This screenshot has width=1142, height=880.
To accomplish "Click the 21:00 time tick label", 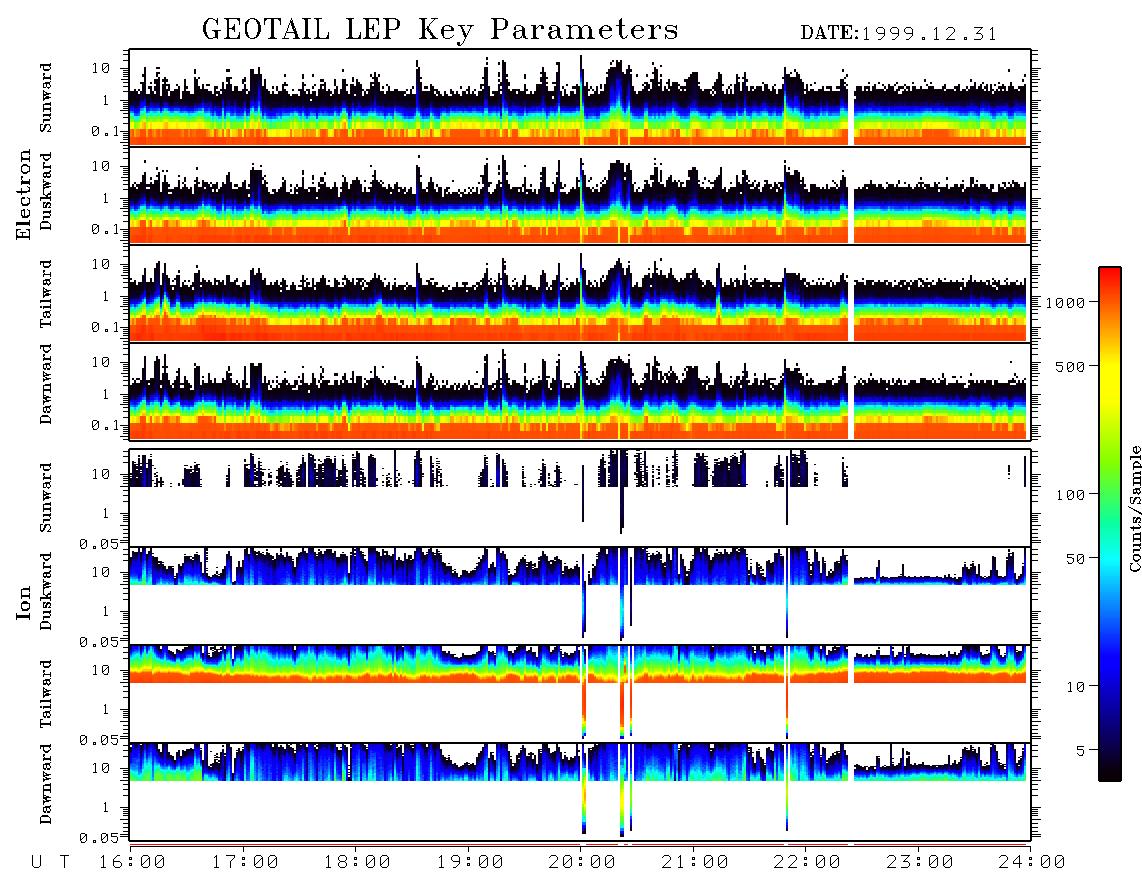I will 696,863.
